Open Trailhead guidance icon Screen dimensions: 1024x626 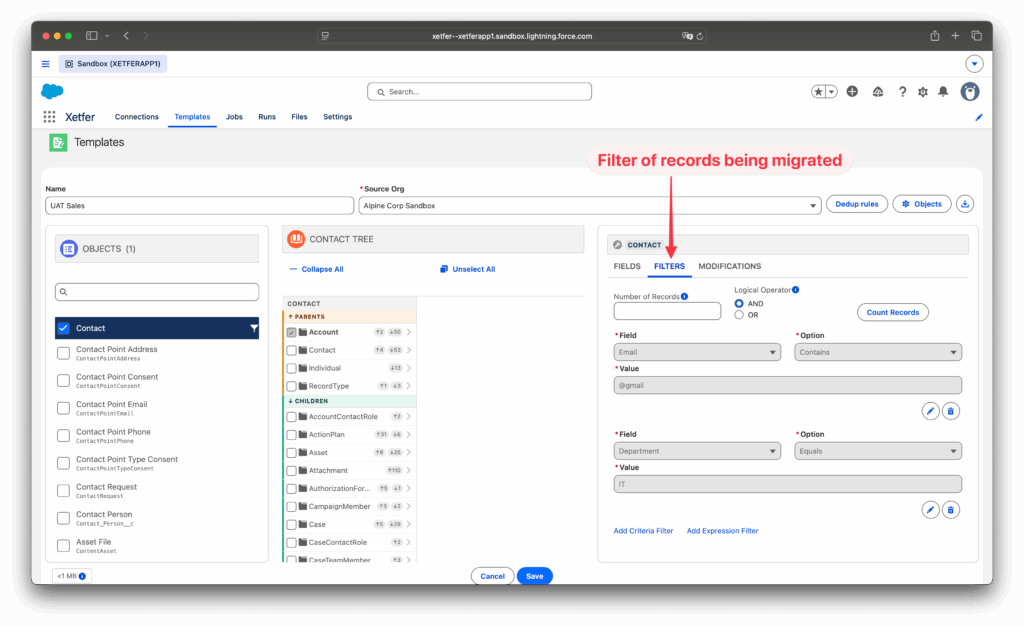[878, 92]
